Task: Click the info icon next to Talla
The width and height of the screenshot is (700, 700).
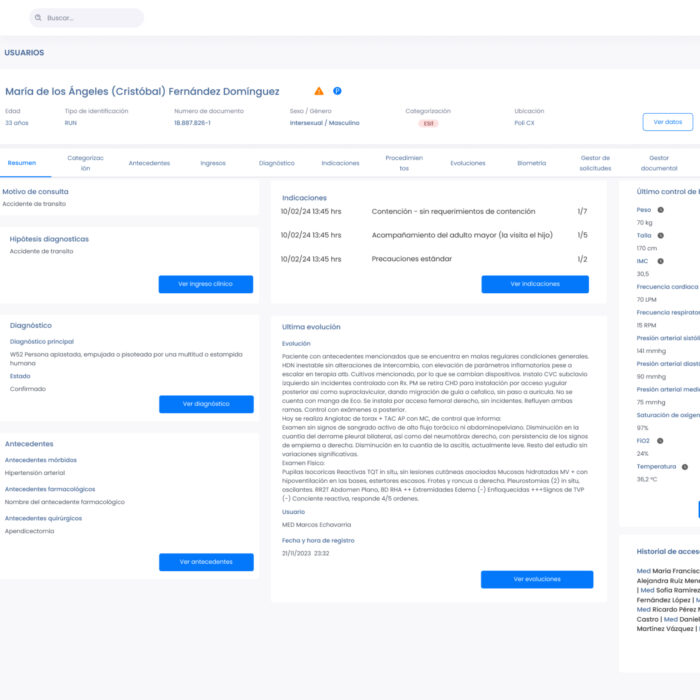Action: [x=661, y=235]
